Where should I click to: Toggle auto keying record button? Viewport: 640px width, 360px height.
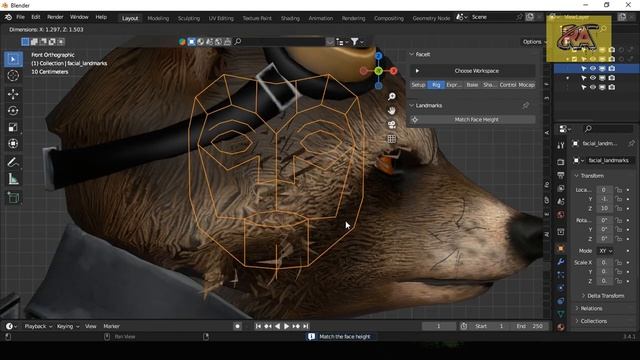pos(238,326)
